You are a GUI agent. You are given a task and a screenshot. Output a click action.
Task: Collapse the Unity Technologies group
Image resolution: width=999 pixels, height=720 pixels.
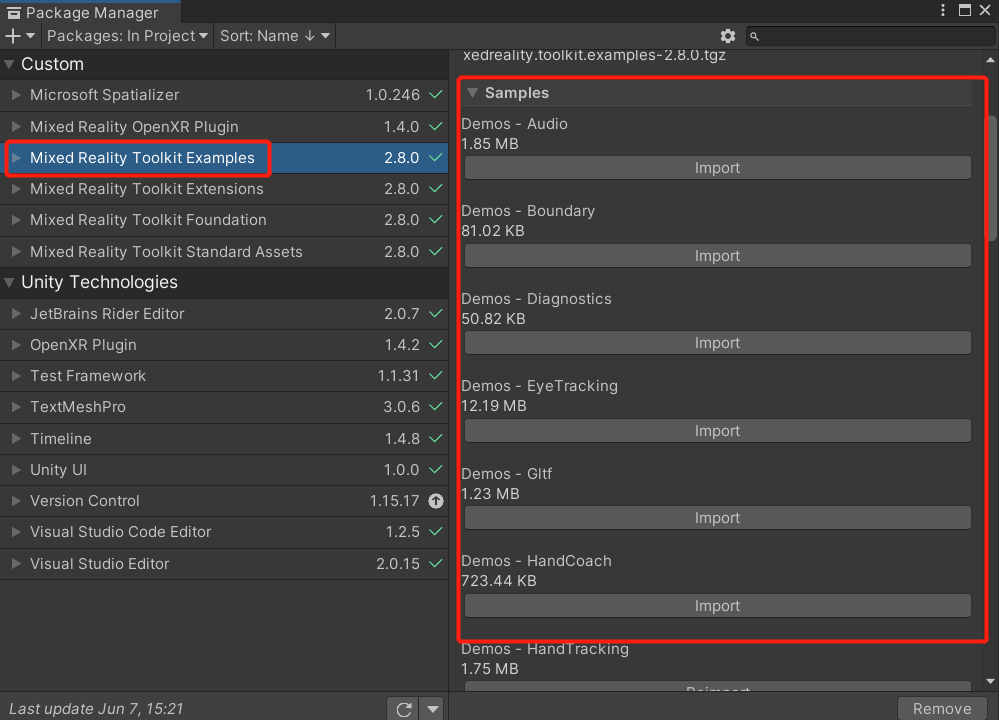10,282
